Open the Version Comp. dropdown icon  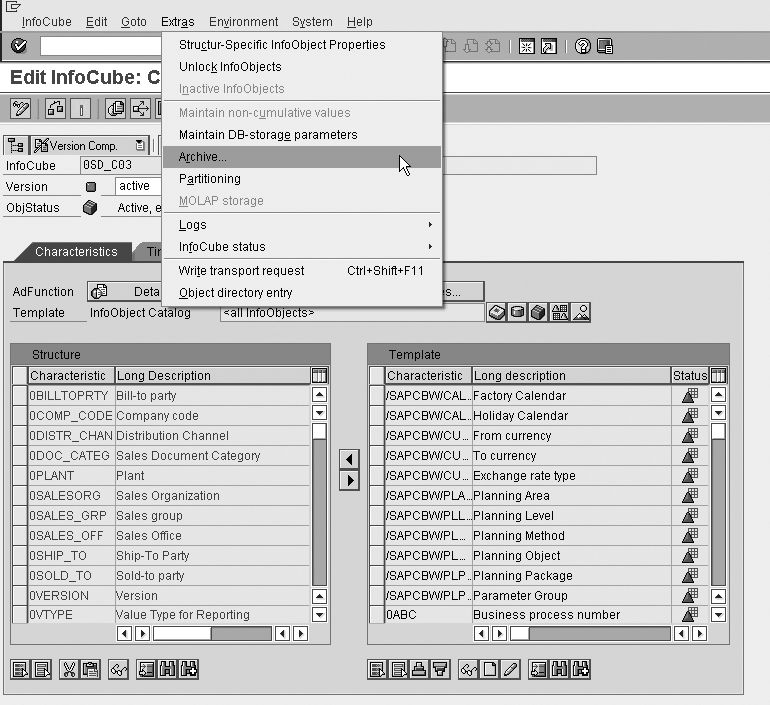click(x=140, y=145)
